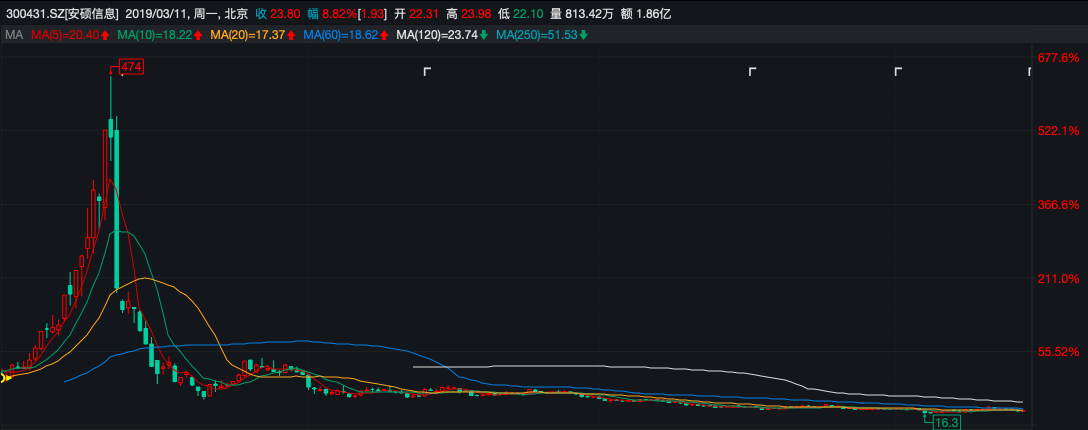Click the 8.82% price change value
This screenshot has width=1088, height=430.
[337, 15]
